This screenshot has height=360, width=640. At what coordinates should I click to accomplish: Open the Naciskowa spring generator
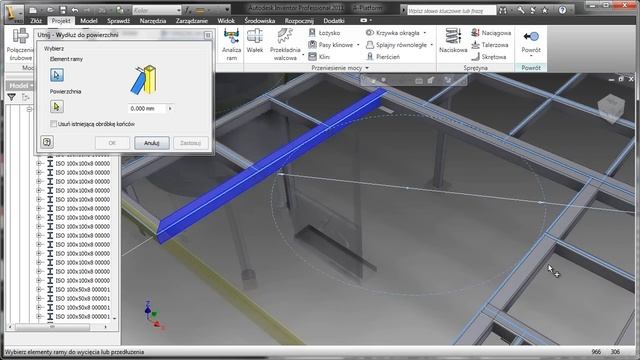(453, 41)
